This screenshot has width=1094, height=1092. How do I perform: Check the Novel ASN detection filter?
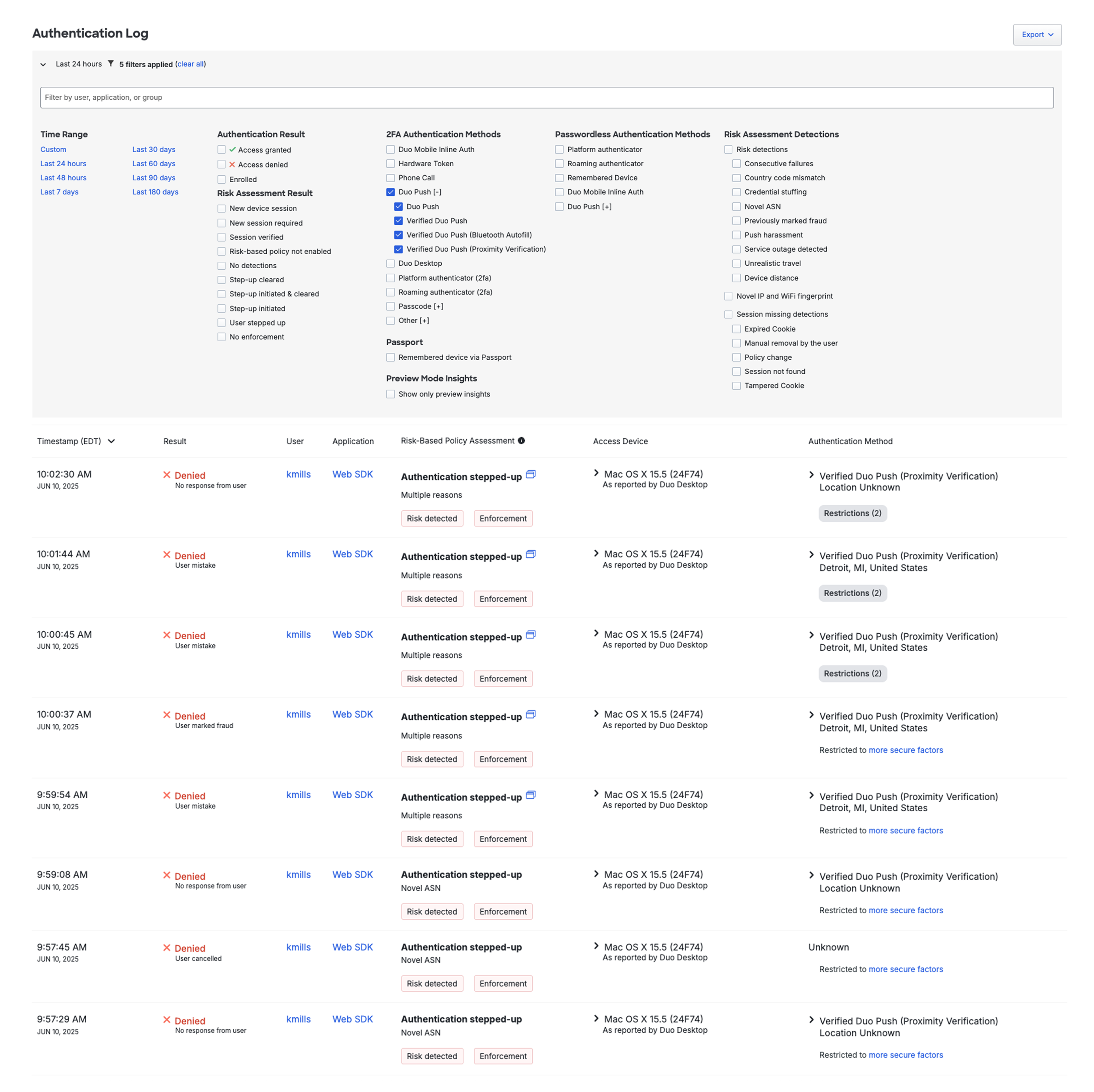coord(737,207)
